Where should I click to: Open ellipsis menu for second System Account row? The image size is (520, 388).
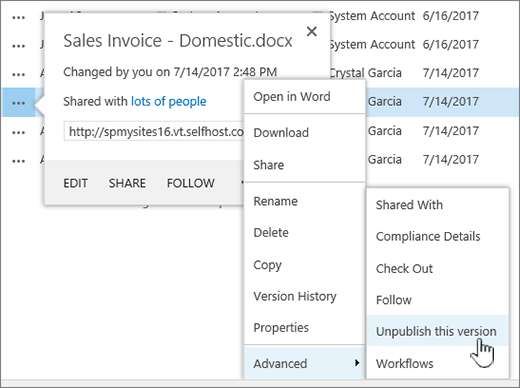[18, 46]
